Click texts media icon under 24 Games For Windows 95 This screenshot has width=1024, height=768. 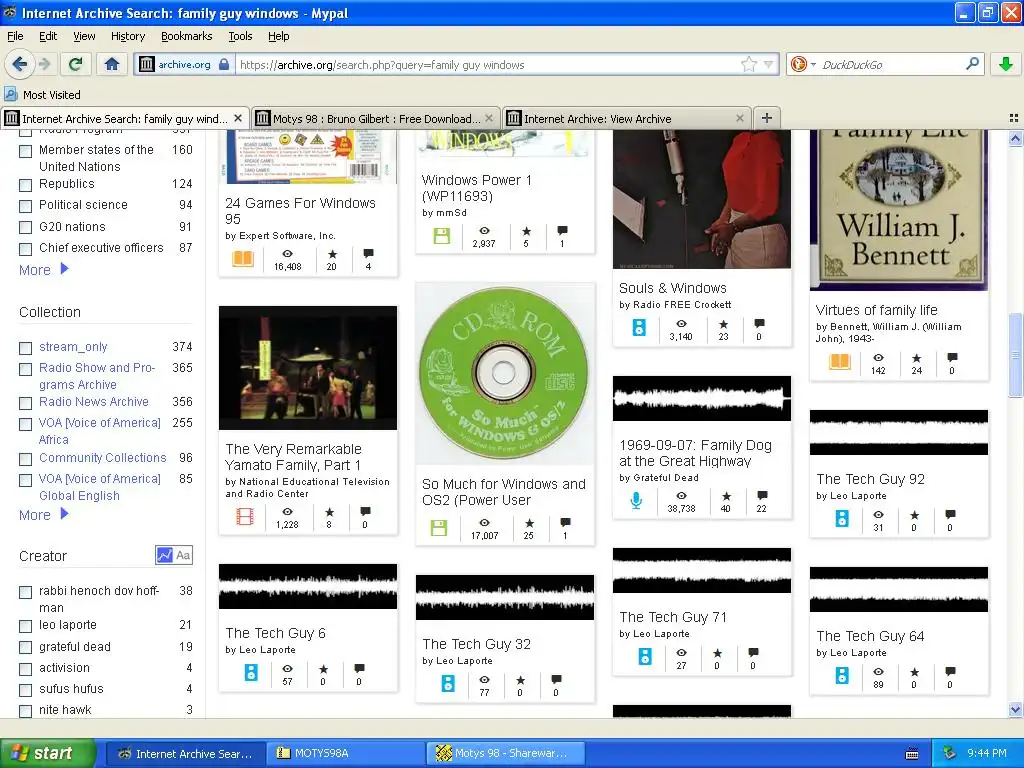tap(243, 259)
